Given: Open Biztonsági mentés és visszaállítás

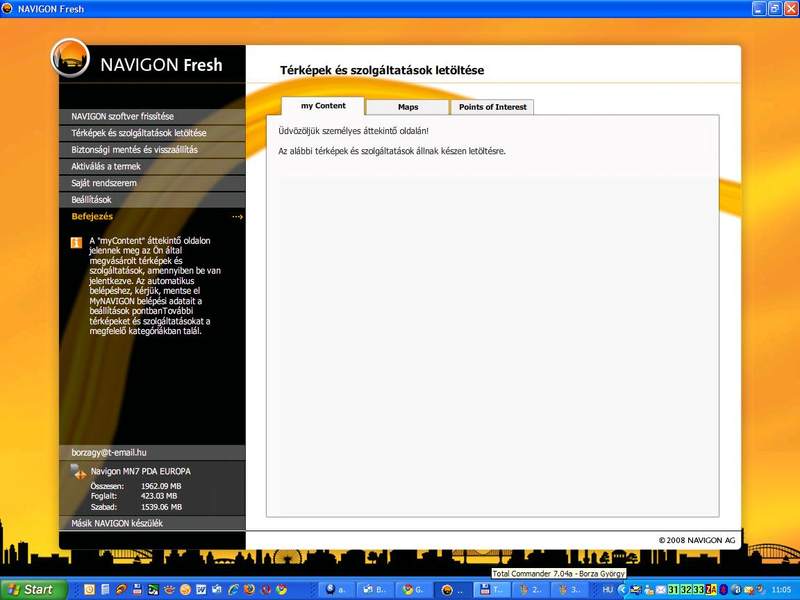Looking at the screenshot, I should (152, 150).
